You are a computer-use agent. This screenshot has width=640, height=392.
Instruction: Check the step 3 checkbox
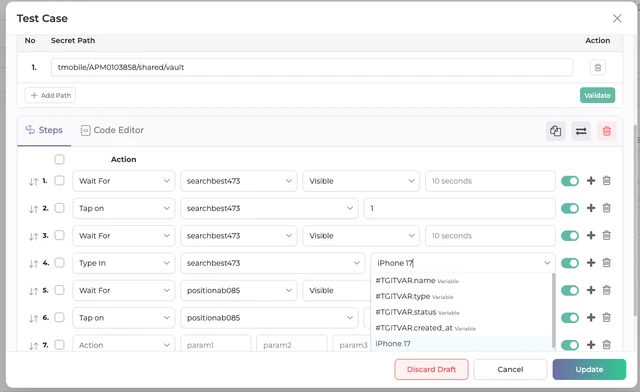tap(60, 235)
